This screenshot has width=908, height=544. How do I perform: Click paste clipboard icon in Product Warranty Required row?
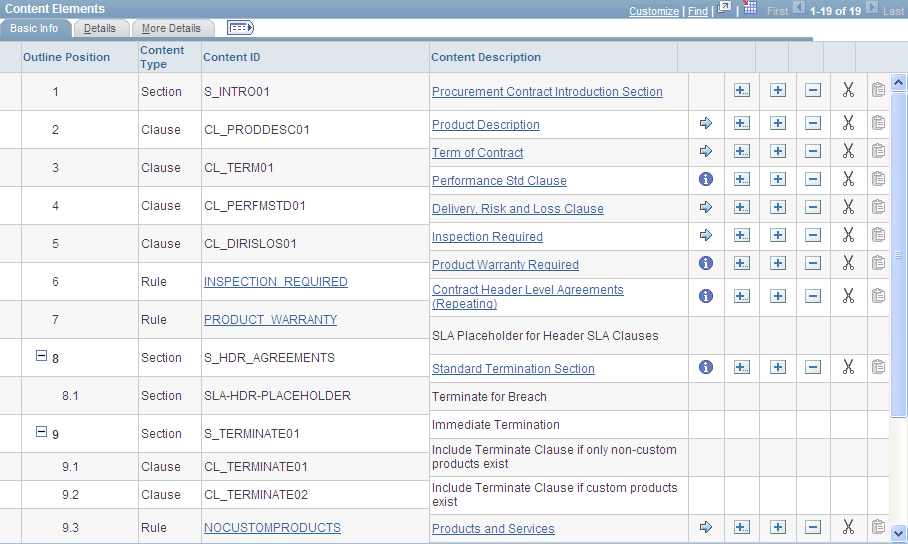coord(878,263)
